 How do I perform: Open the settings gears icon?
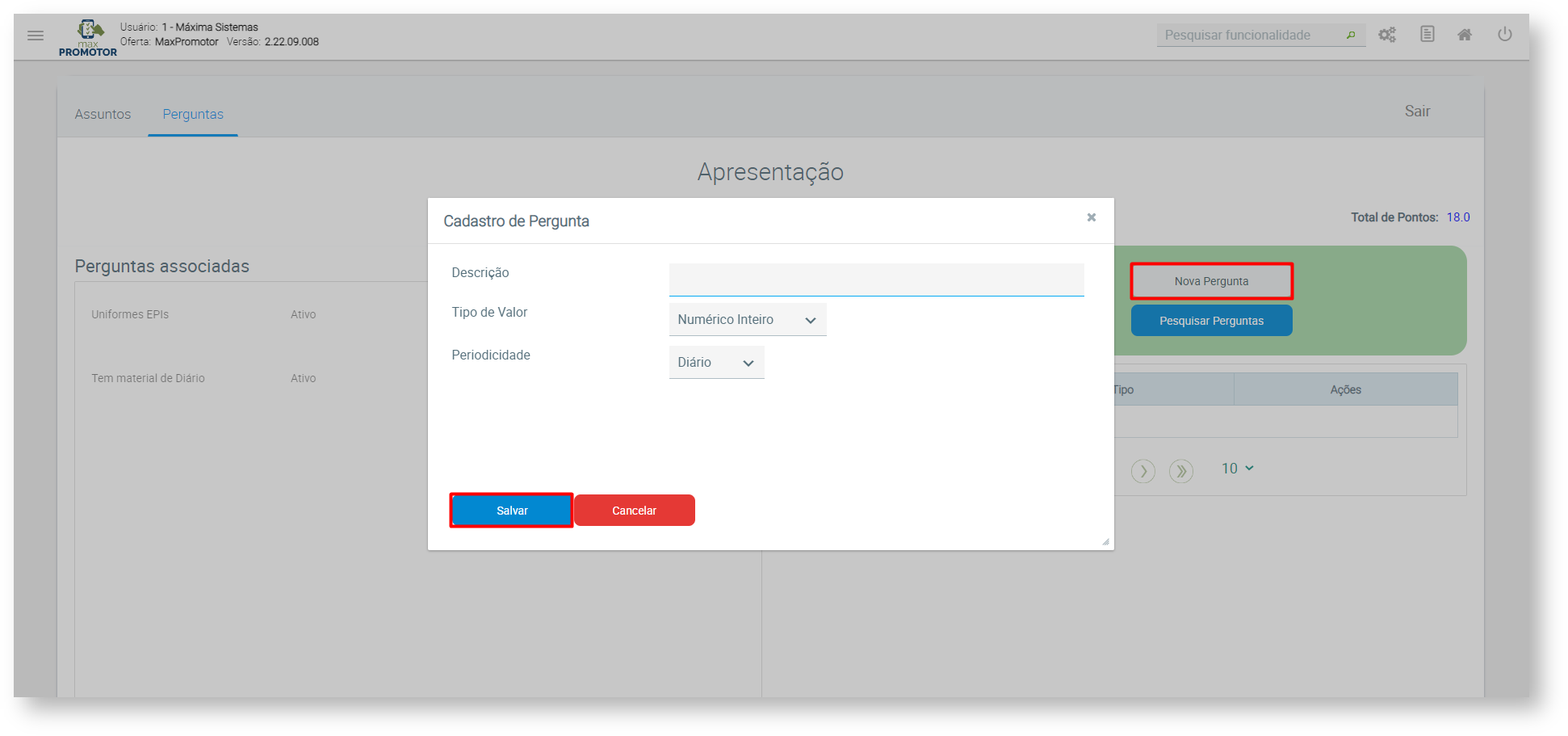tap(1387, 35)
